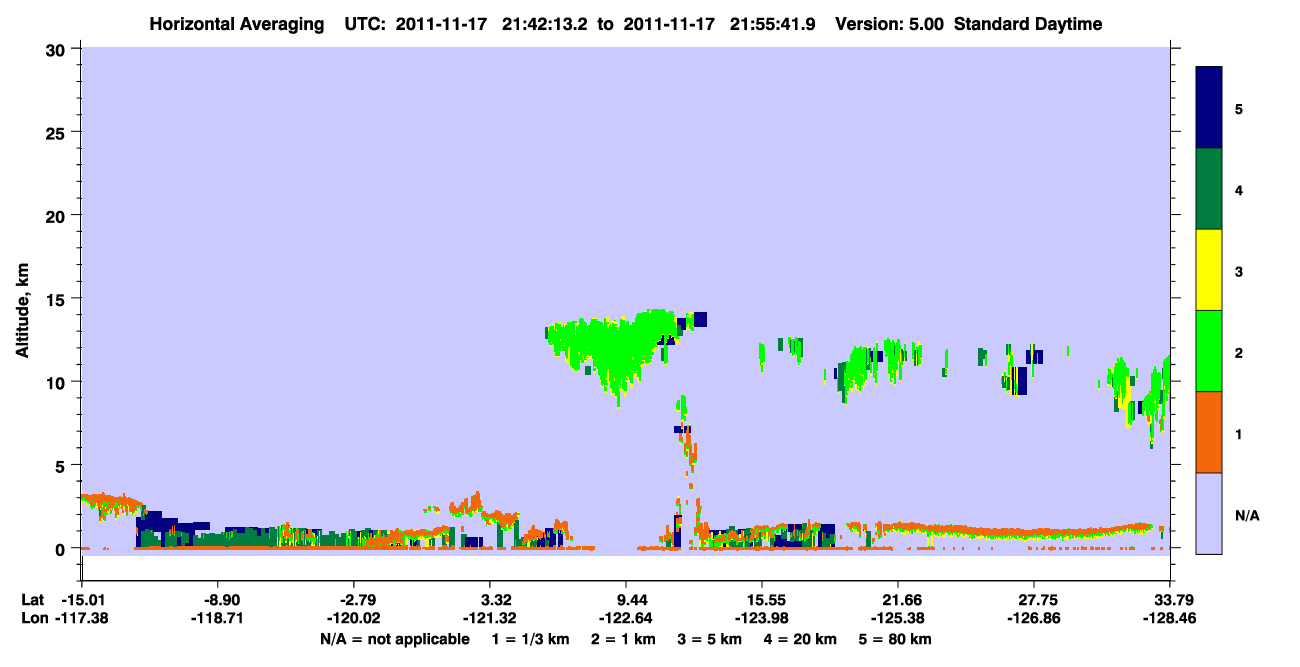Viewport: 1300px width, 667px height.
Task: Click the longitude value '-122.64'
Action: pos(626,618)
